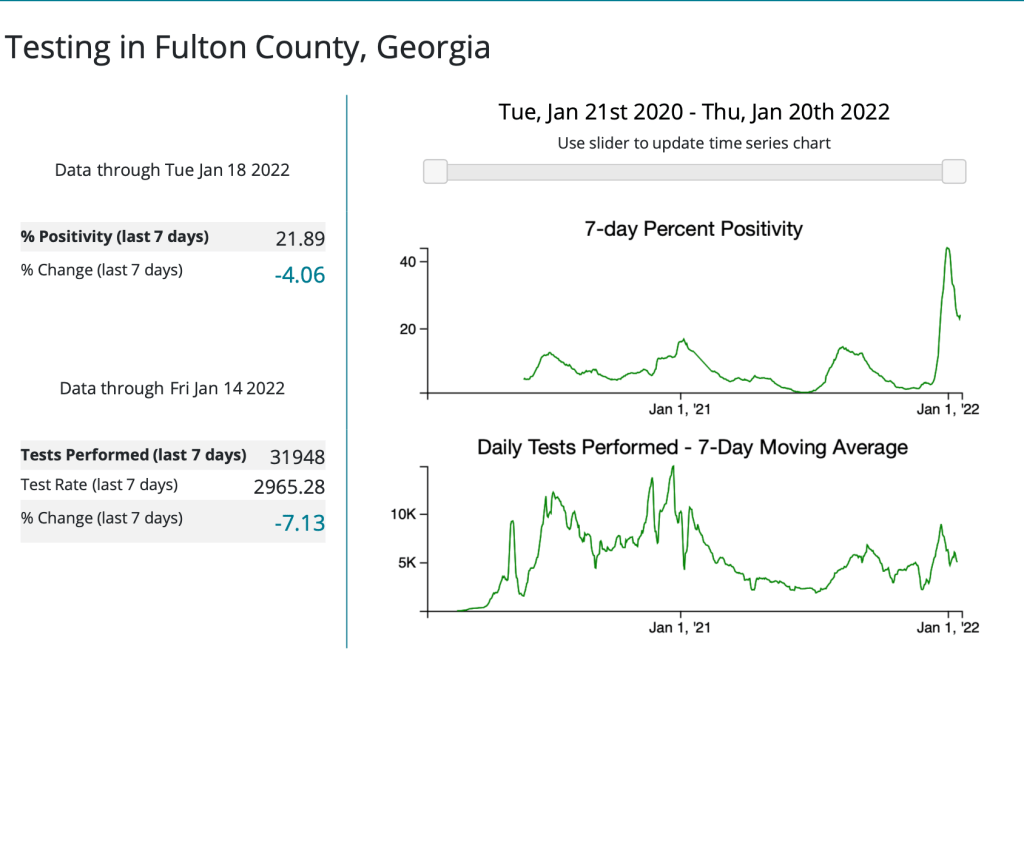The height and width of the screenshot is (865, 1024).
Task: Click the 10K y-axis label on tests chart
Action: pos(403,514)
